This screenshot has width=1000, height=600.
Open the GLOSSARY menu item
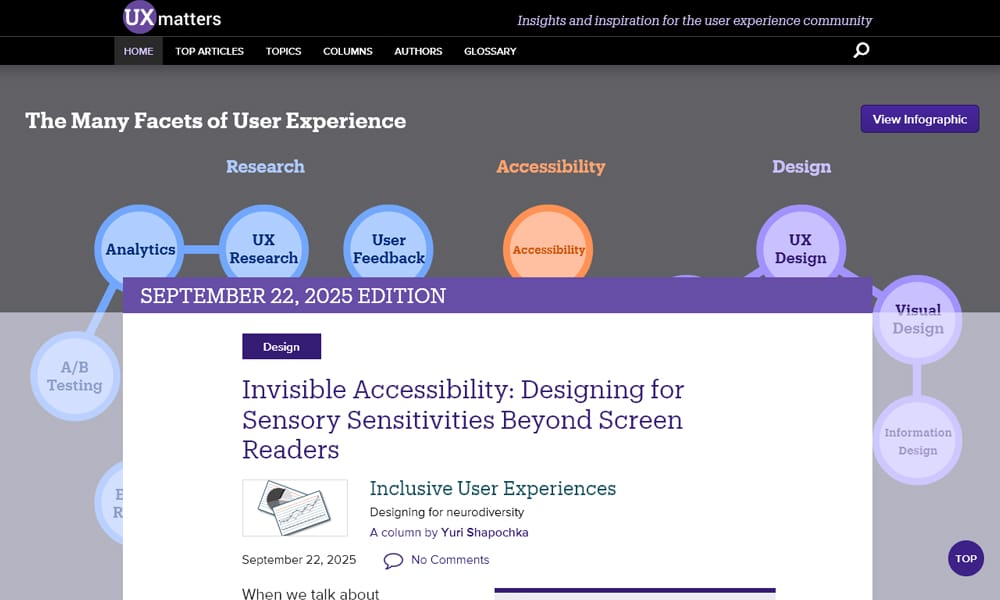(x=490, y=51)
